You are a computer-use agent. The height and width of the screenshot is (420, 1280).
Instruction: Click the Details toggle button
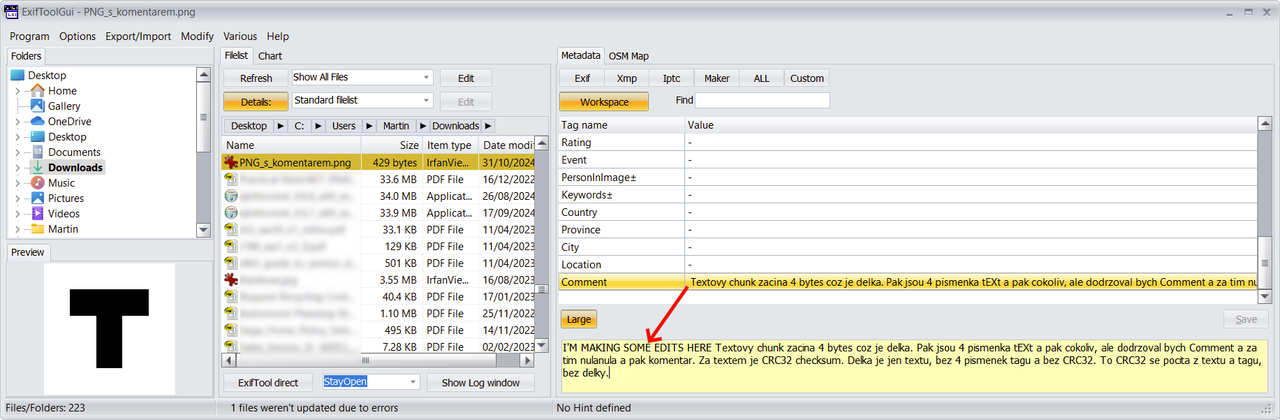(256, 101)
